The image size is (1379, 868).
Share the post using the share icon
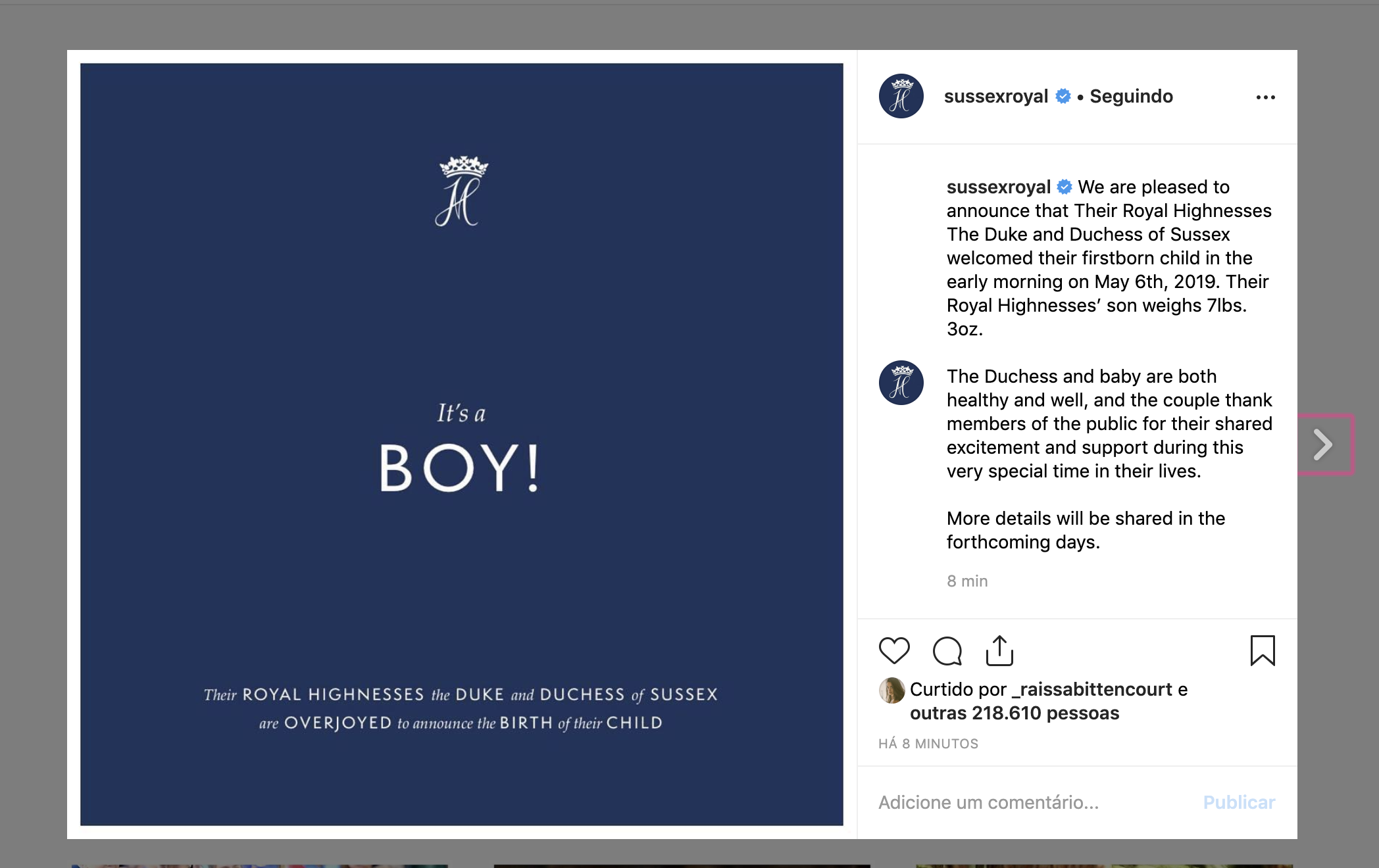(x=999, y=650)
